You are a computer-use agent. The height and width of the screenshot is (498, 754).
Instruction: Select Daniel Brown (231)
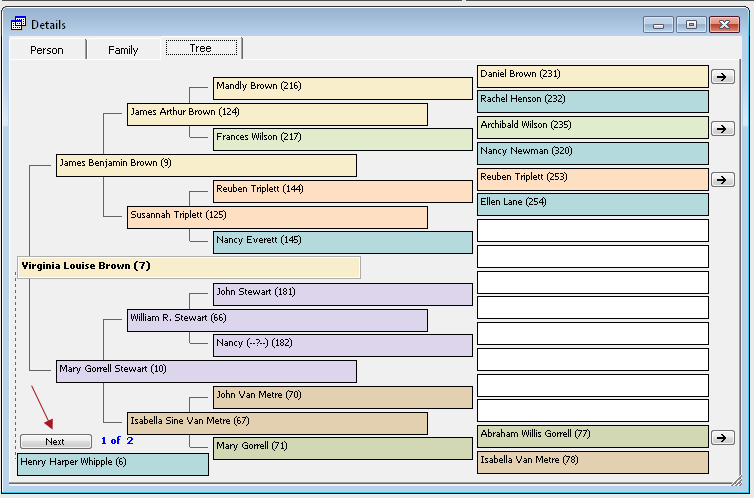pos(592,76)
